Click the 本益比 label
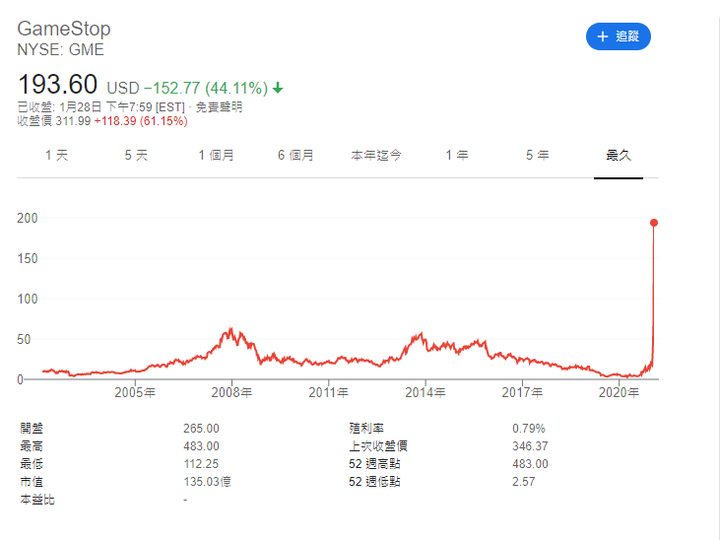Screen dimensions: 720x540 point(37,500)
